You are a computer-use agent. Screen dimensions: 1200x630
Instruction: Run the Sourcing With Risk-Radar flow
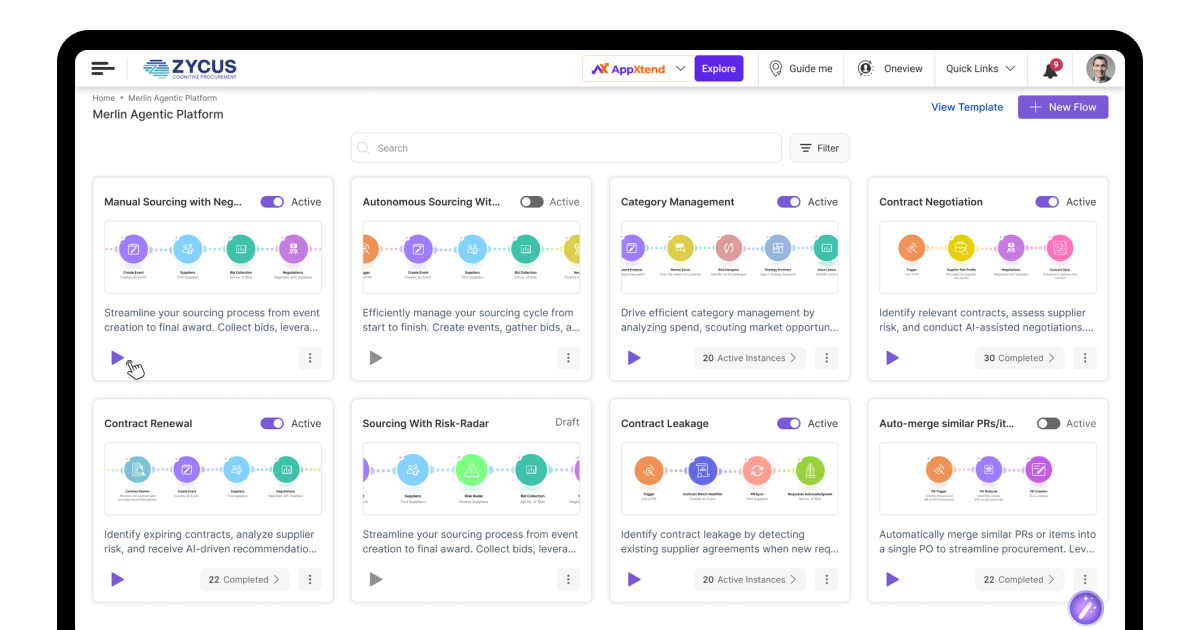[x=376, y=579]
